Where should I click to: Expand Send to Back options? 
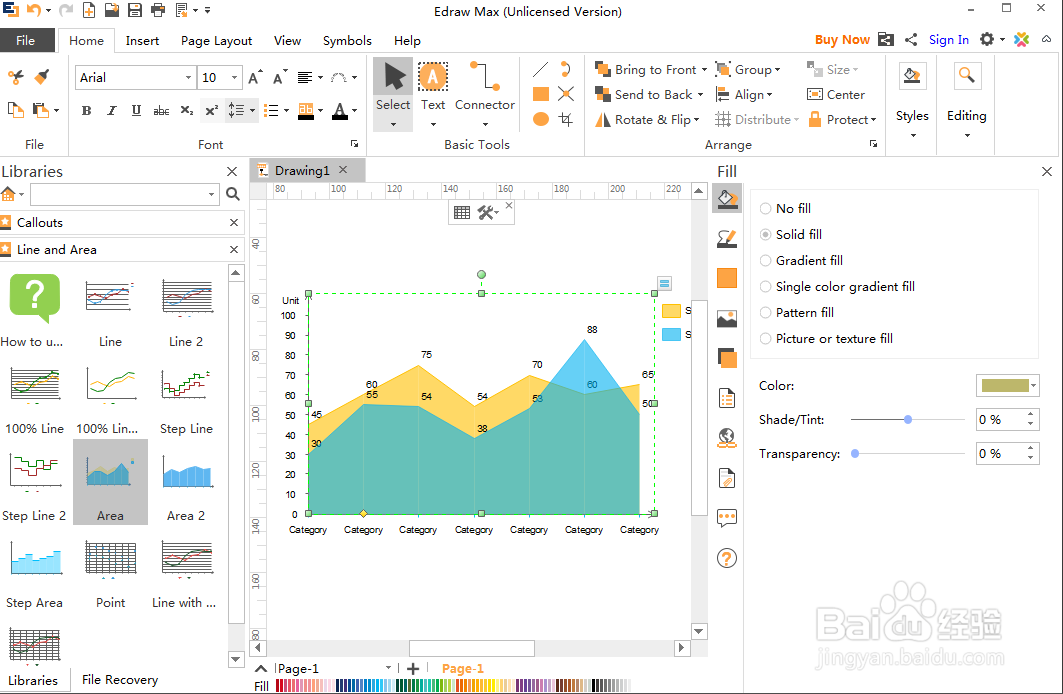pyautogui.click(x=700, y=95)
